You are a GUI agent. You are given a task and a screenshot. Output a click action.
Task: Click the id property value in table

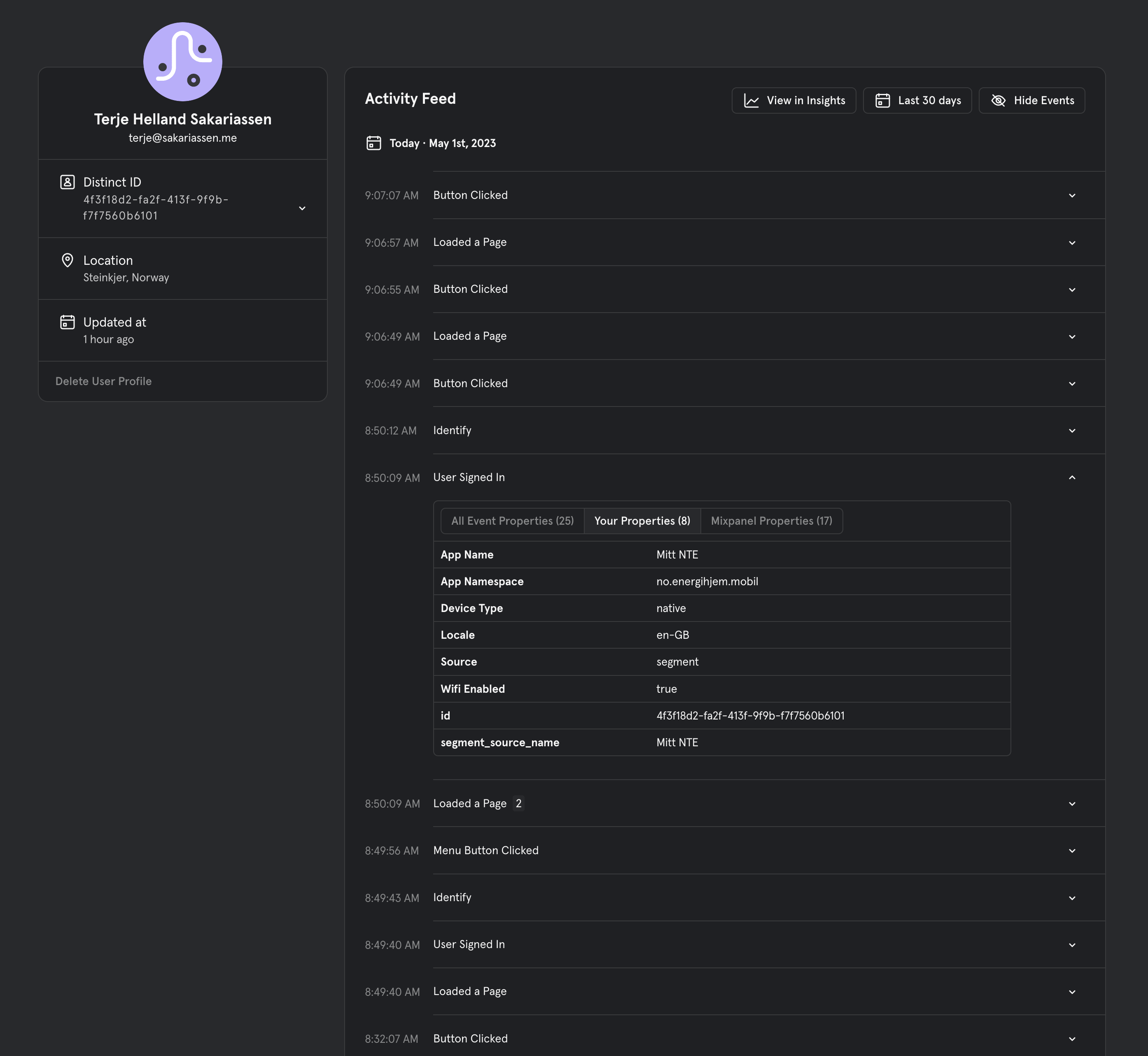[x=750, y=716]
